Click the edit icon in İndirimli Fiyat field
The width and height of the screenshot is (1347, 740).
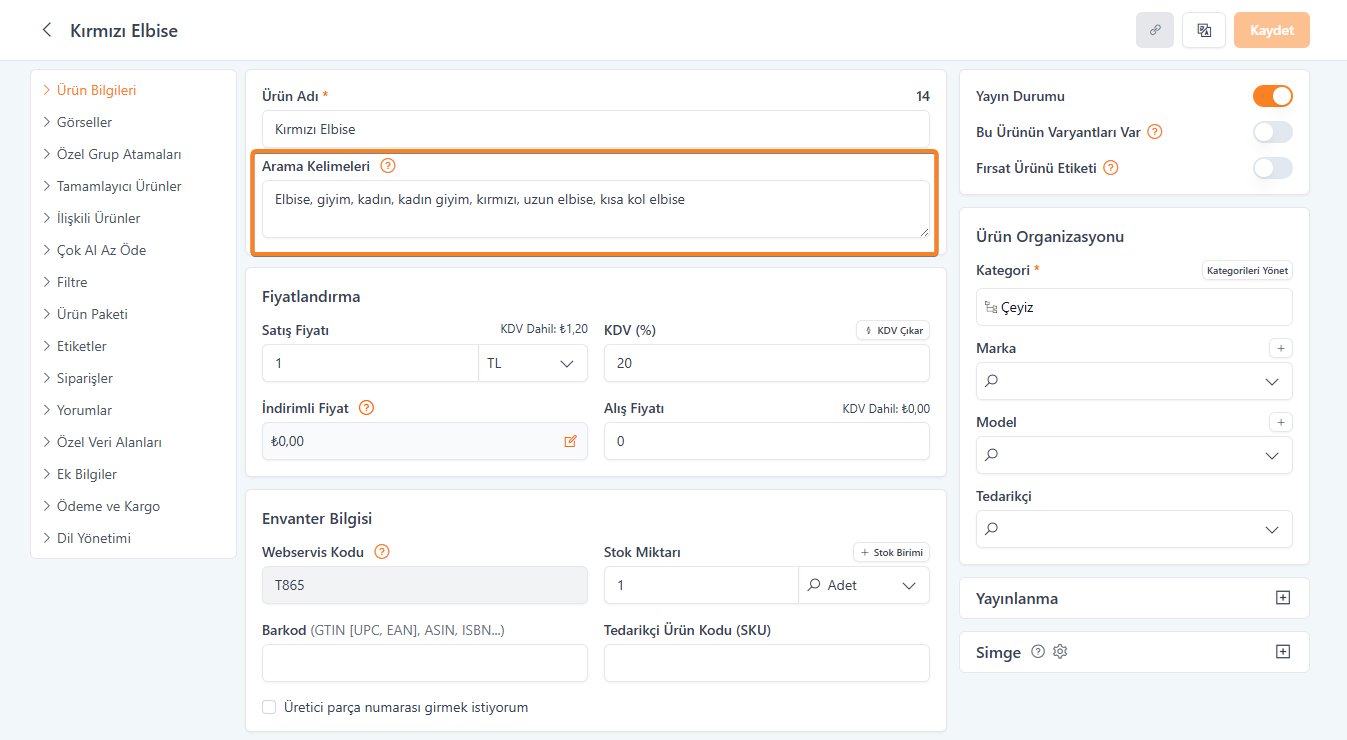(x=570, y=441)
